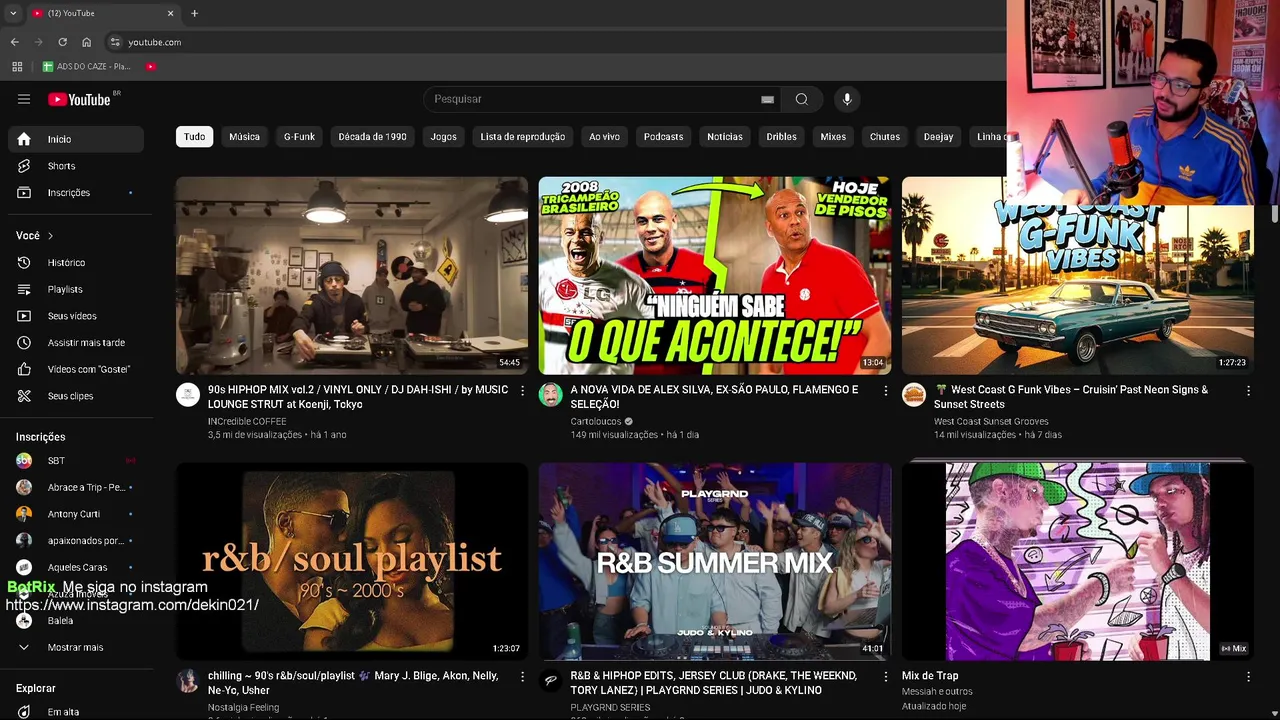This screenshot has width=1280, height=720.
Task: Open options menu for West Coast G Funk video
Action: tap(1248, 390)
